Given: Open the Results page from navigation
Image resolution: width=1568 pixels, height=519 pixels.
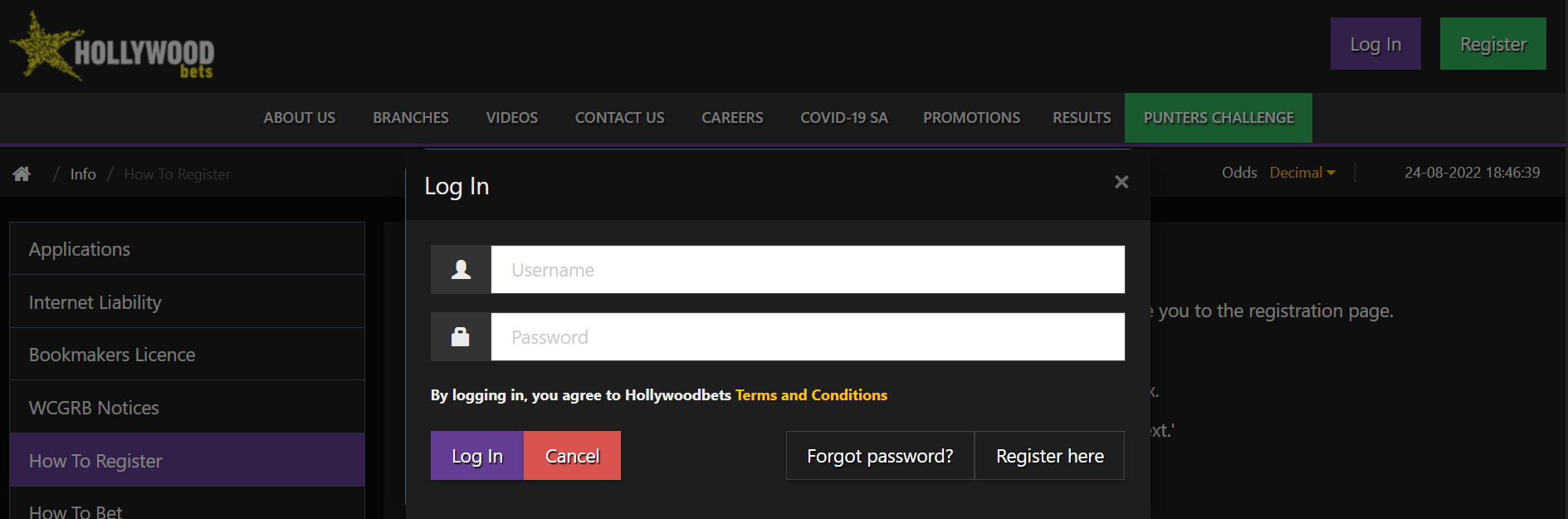Looking at the screenshot, I should (1082, 118).
